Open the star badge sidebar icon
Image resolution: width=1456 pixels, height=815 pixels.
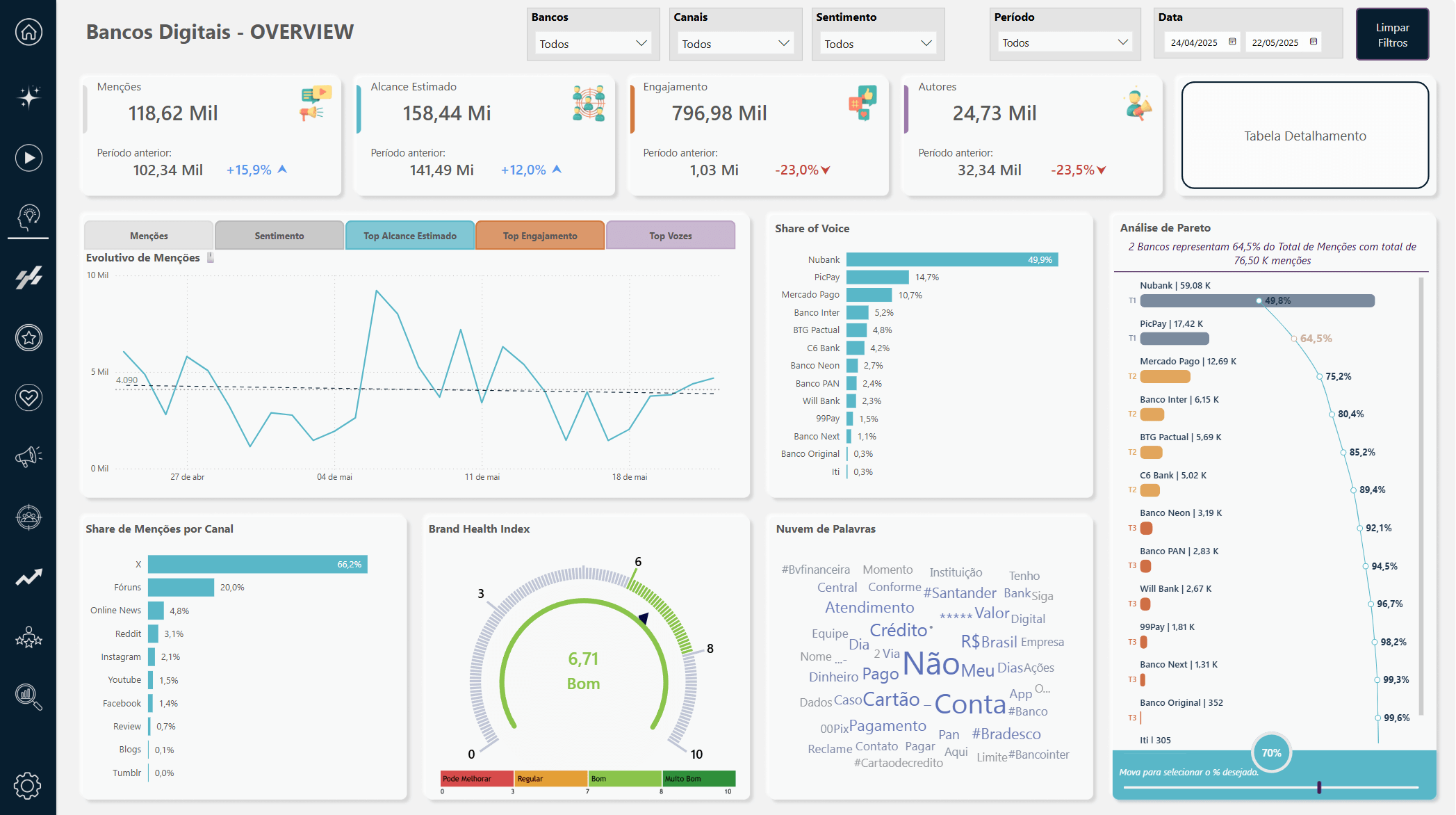coord(28,338)
